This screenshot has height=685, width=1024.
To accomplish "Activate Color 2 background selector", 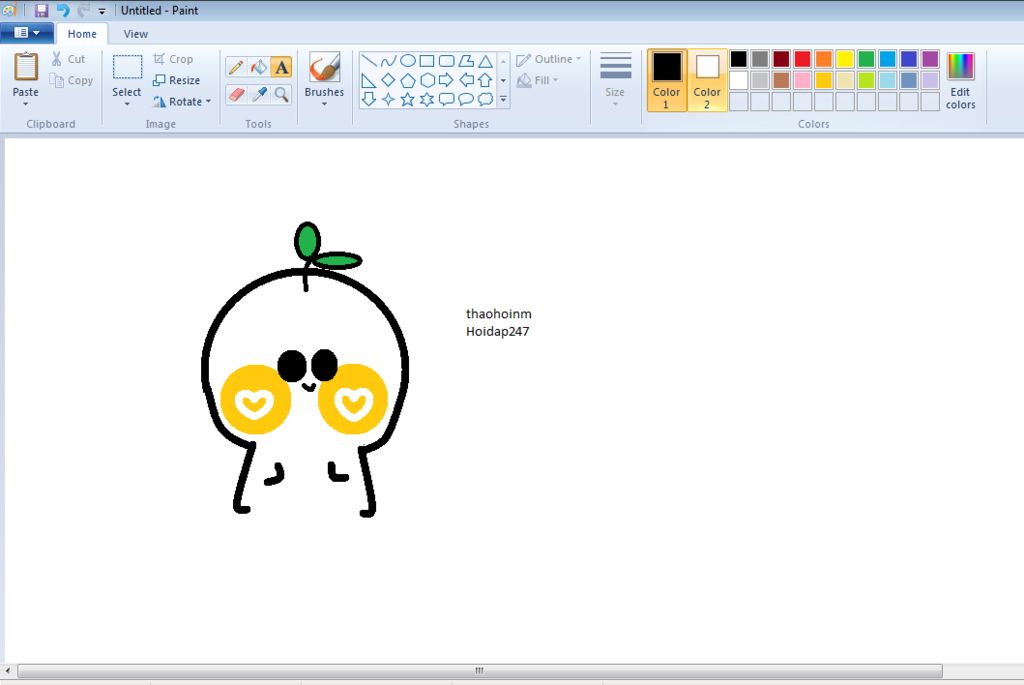I will click(x=707, y=80).
